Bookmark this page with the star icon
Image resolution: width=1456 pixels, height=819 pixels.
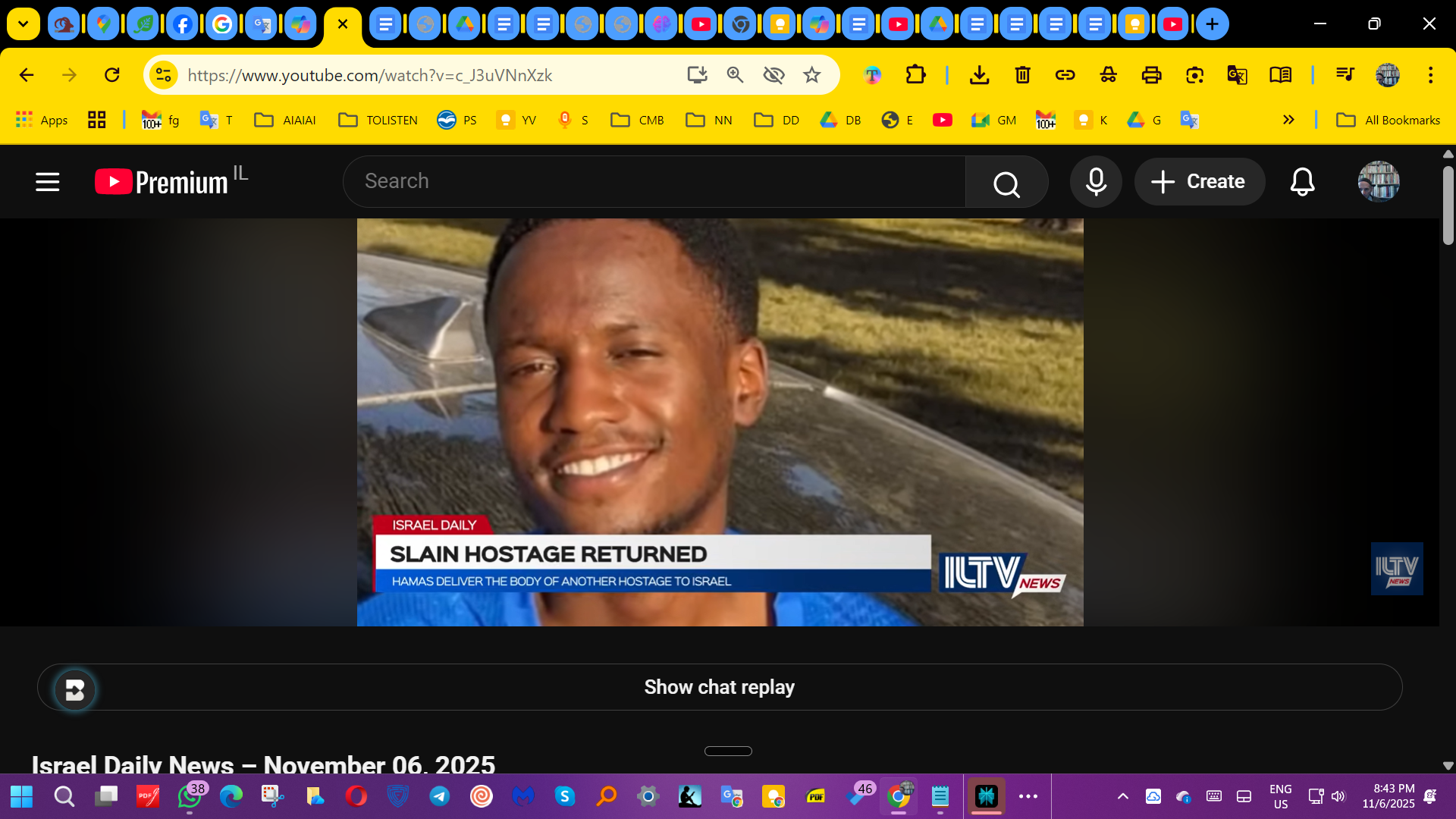click(812, 75)
